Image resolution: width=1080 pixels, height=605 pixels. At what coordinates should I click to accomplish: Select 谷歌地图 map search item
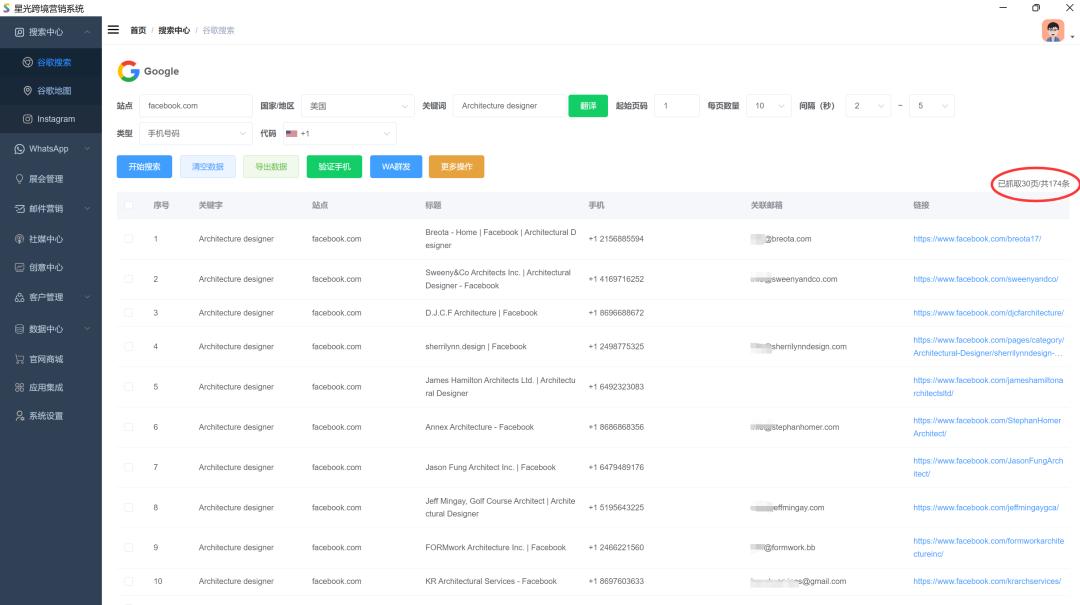coord(54,91)
